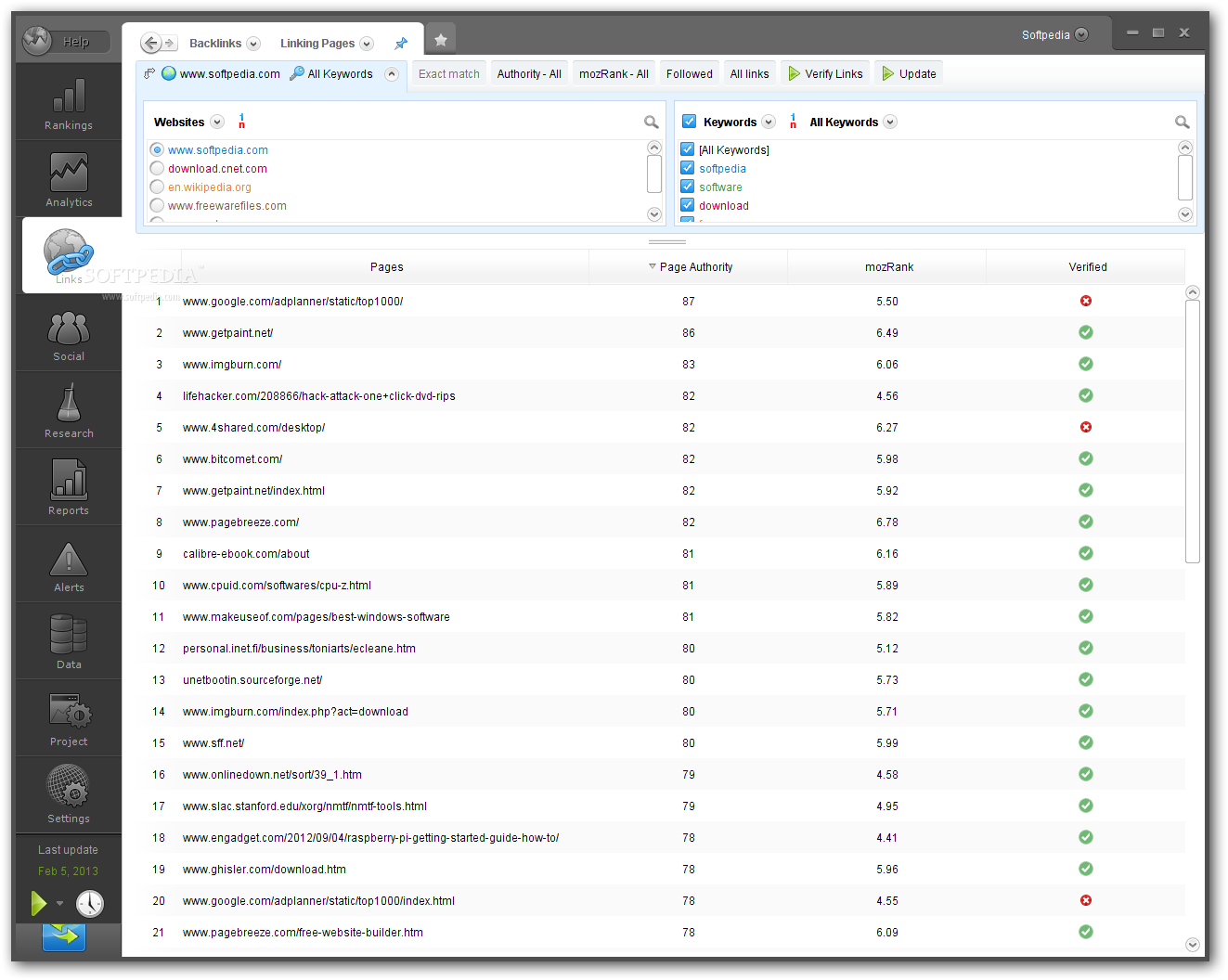Image resolution: width=1228 pixels, height=980 pixels.
Task: Sort by the mozRank column header
Action: pos(888,267)
